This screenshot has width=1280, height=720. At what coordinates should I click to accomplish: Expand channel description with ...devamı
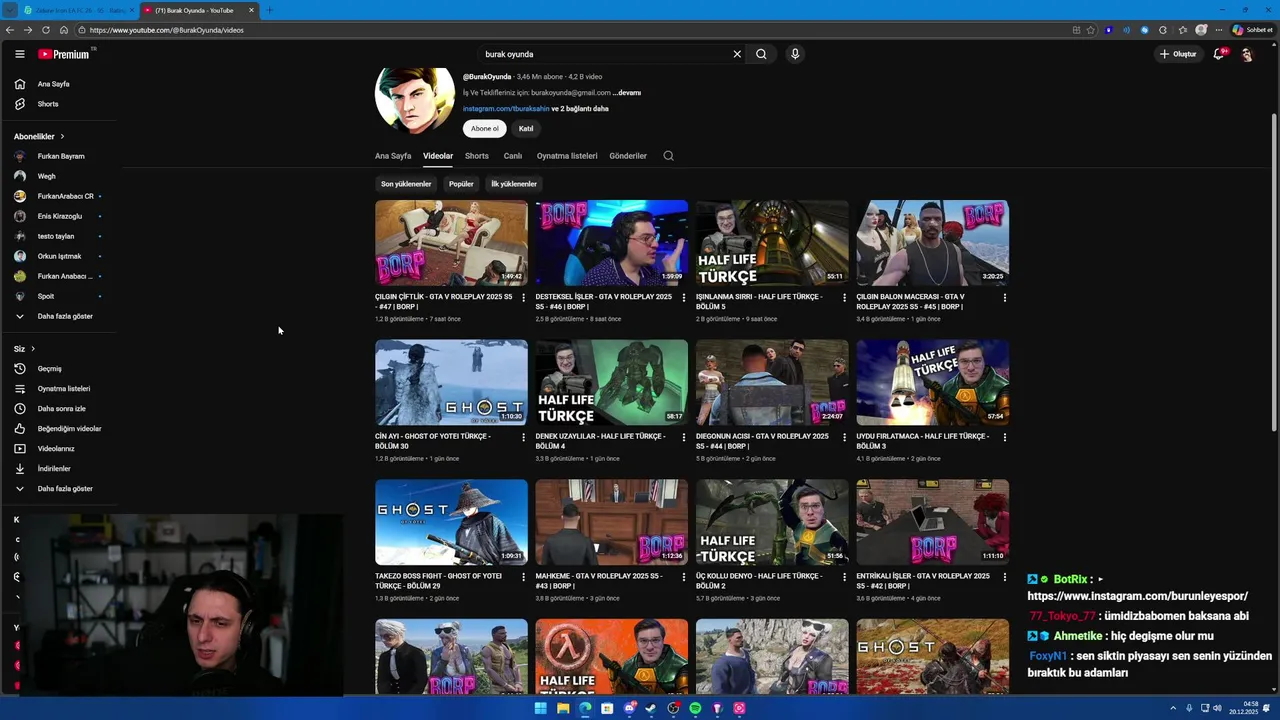point(627,93)
